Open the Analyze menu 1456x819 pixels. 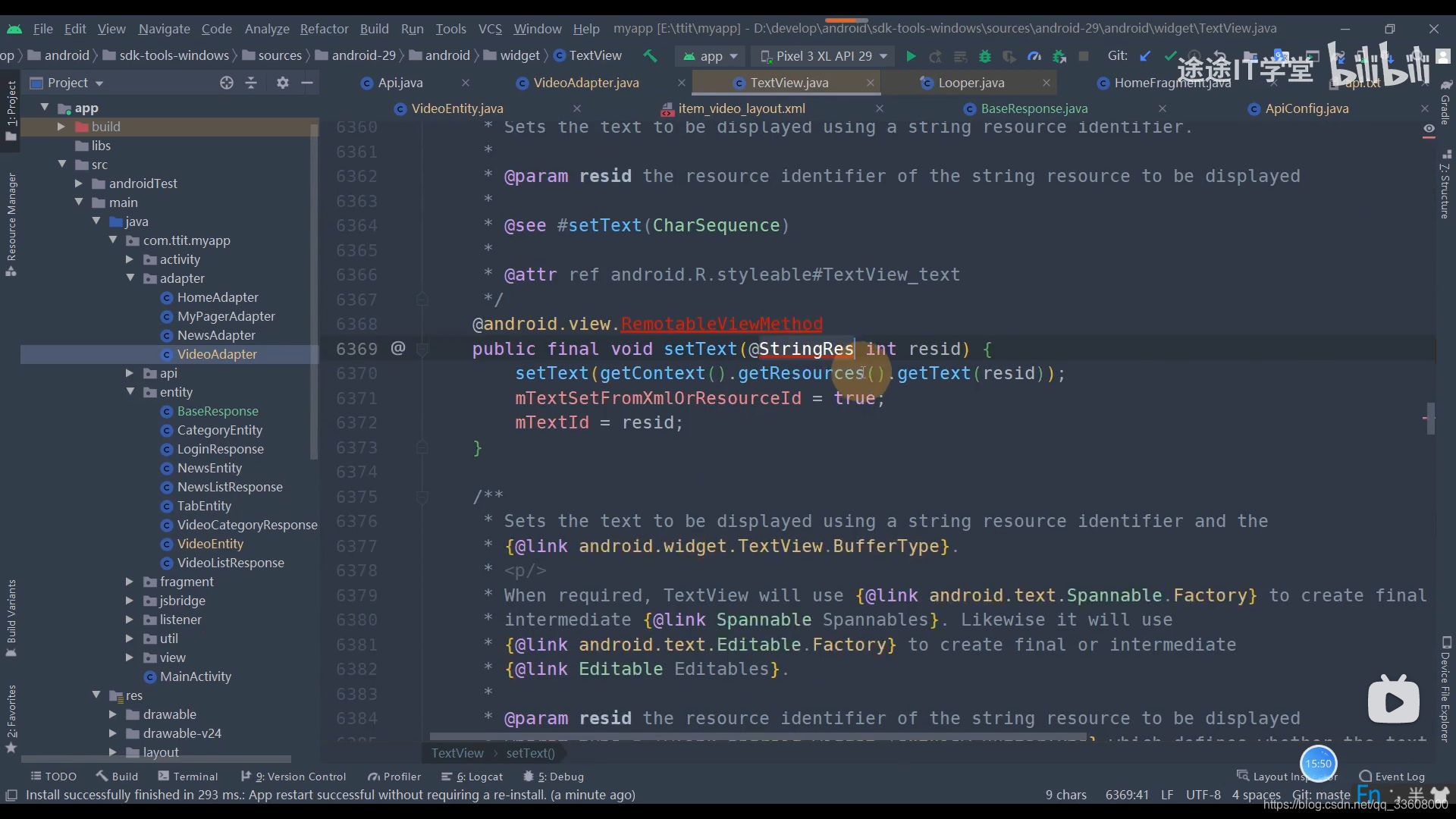[x=267, y=29]
